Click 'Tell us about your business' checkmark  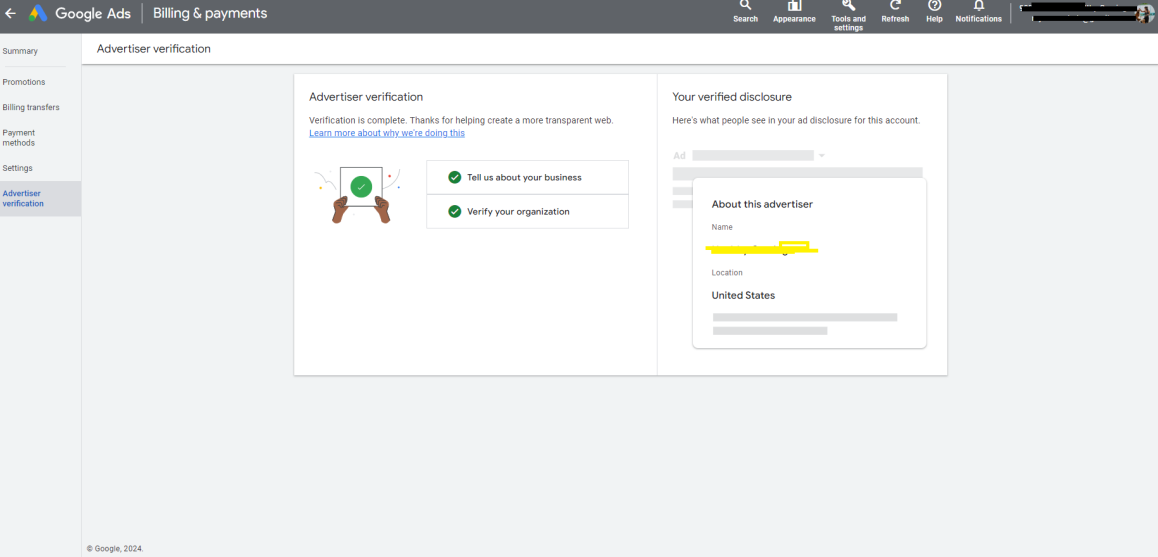455,177
